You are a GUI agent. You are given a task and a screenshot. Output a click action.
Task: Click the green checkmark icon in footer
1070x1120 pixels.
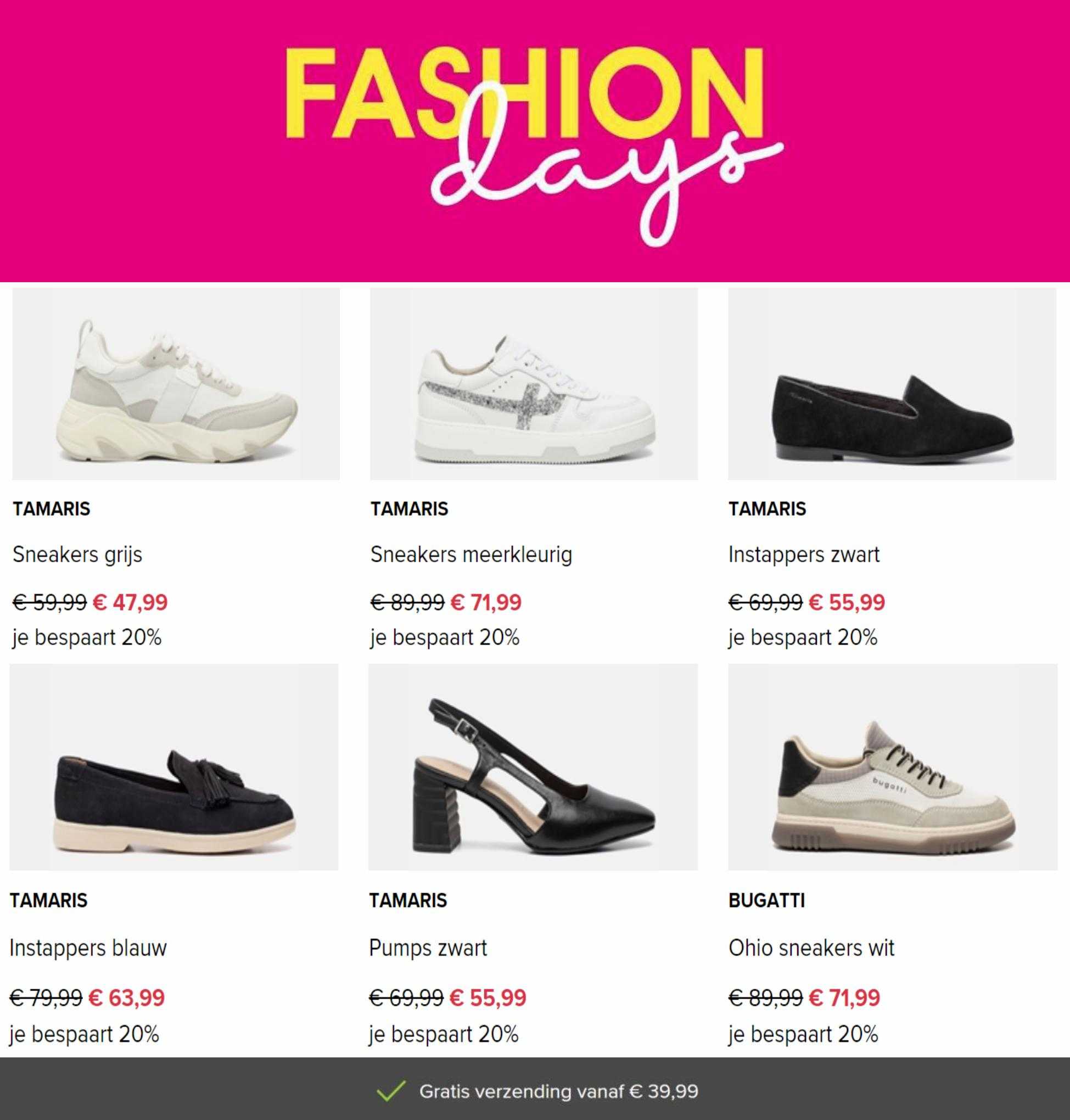tap(391, 1091)
